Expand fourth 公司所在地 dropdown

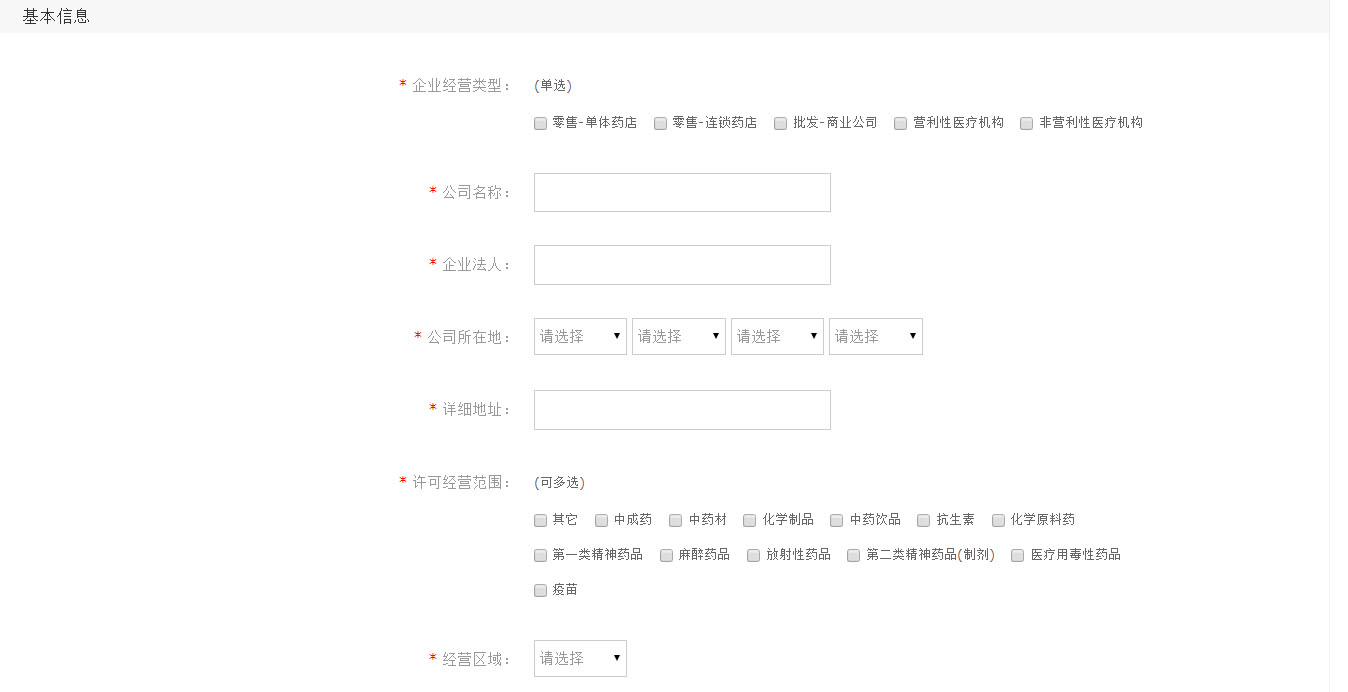pyautogui.click(x=875, y=337)
